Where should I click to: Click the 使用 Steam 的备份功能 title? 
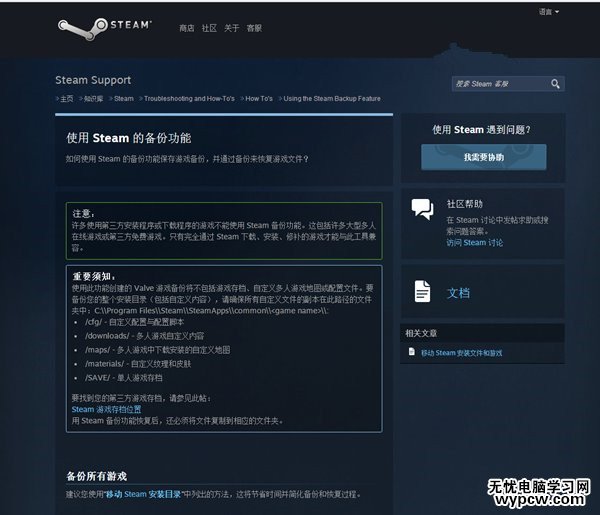(x=129, y=138)
